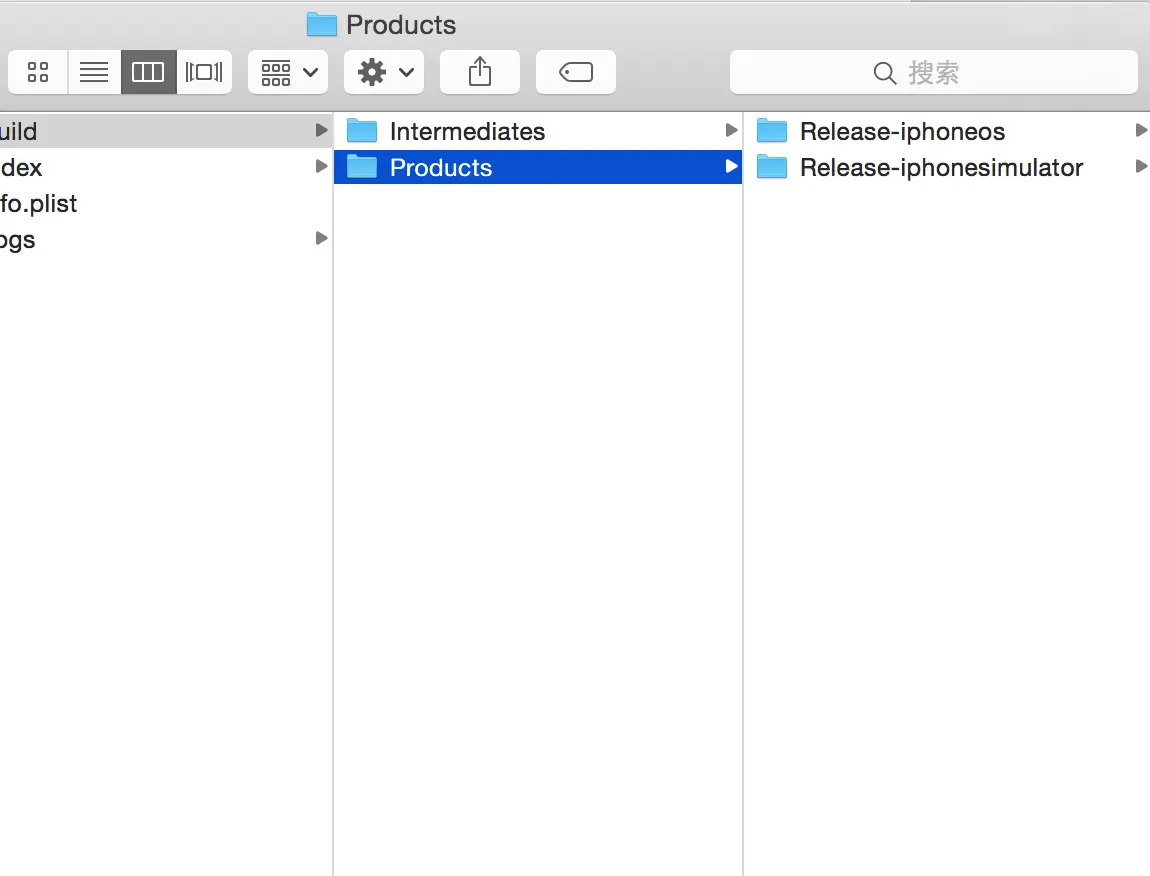This screenshot has height=876, width=1150.
Task: Click the Products folder icon in title bar
Action: pos(321,24)
